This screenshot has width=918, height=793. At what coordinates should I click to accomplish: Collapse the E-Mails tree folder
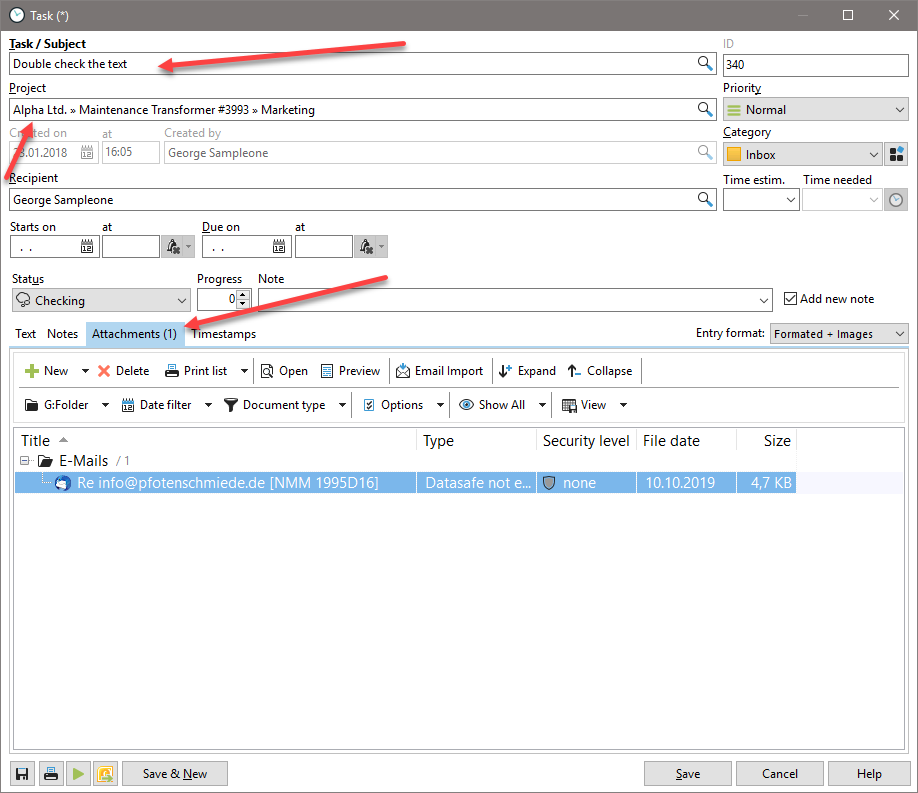(x=22, y=461)
